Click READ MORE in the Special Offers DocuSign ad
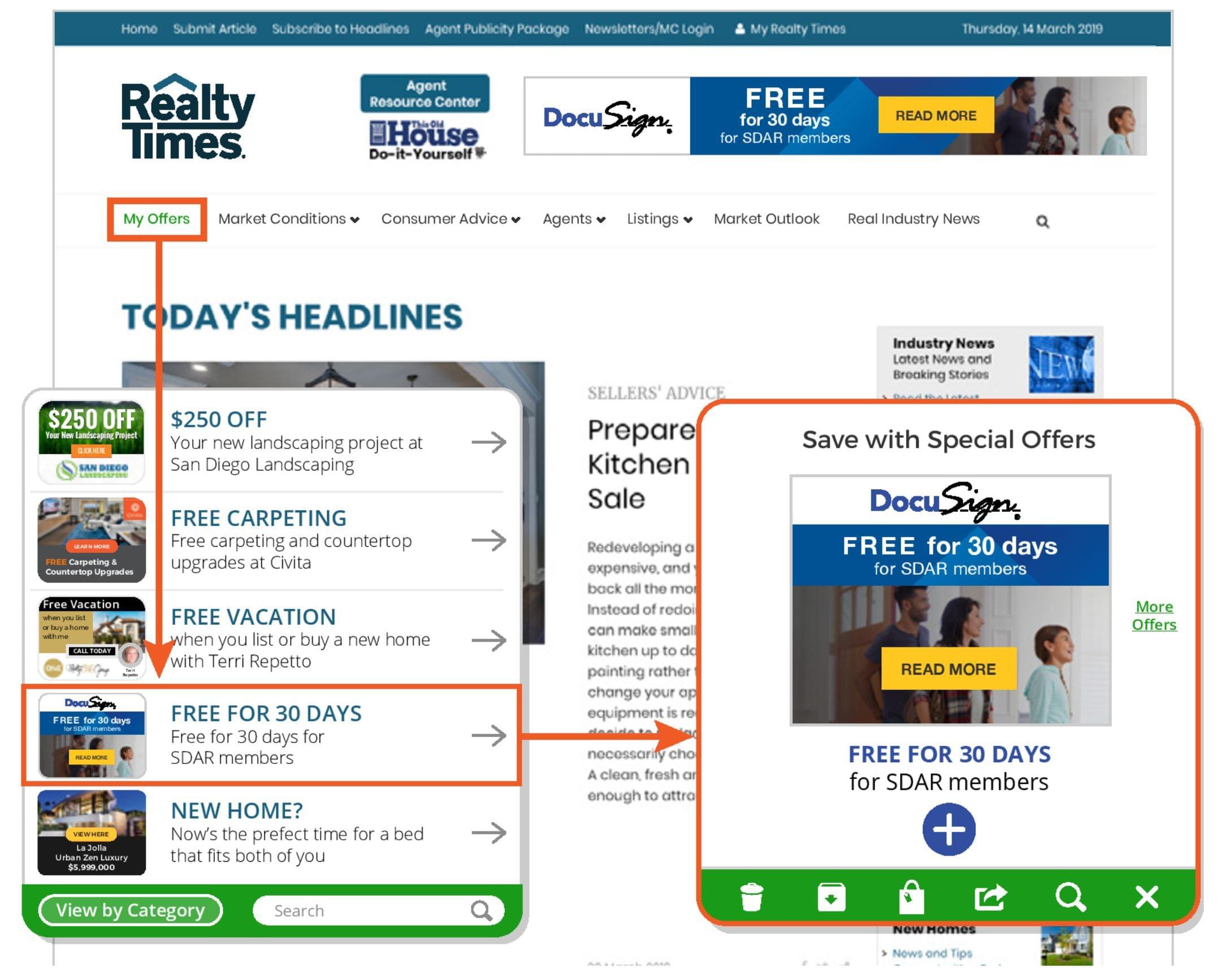Image resolution: width=1220 pixels, height=980 pixels. point(949,669)
